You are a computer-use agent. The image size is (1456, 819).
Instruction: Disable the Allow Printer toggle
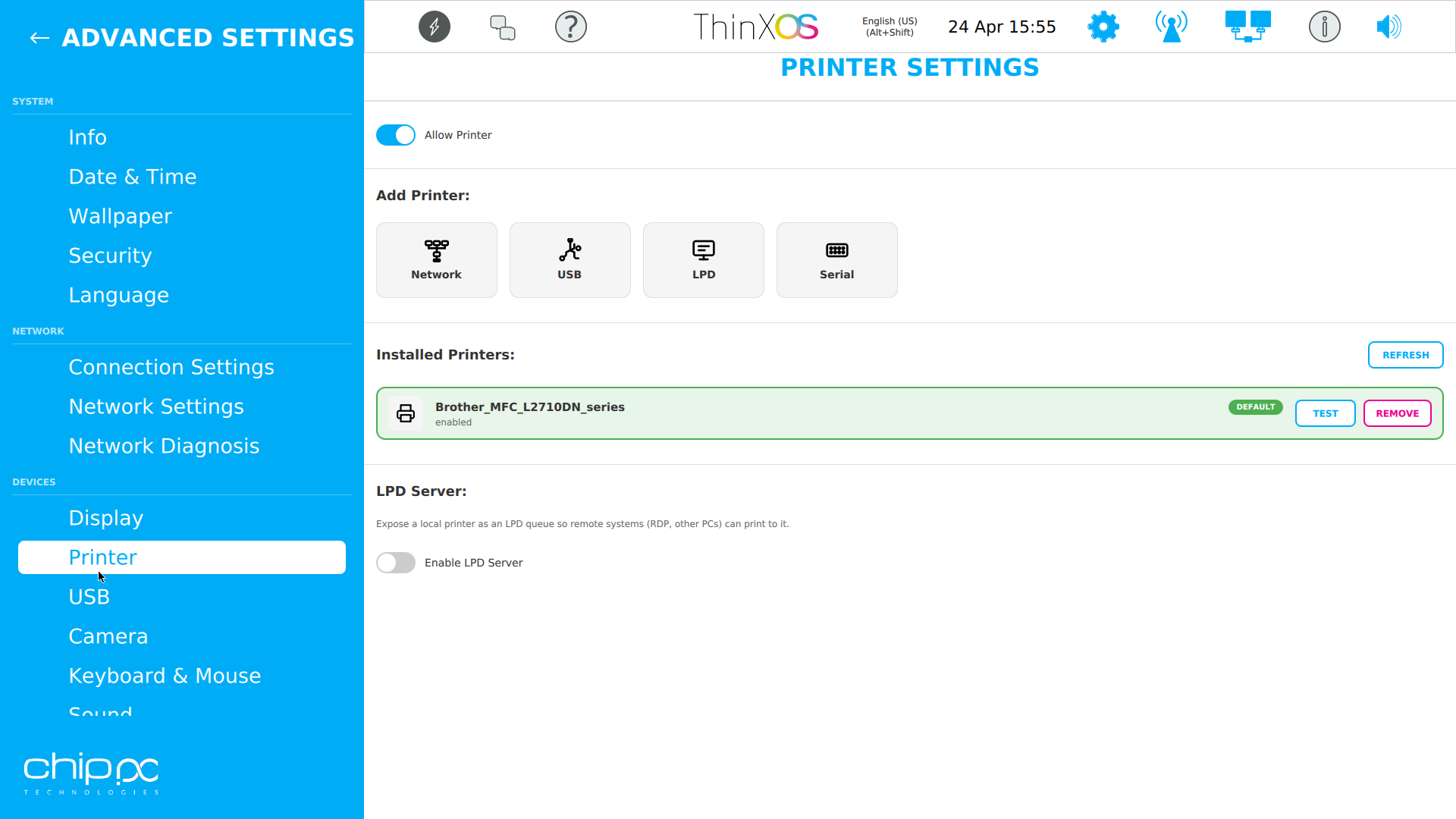395,134
